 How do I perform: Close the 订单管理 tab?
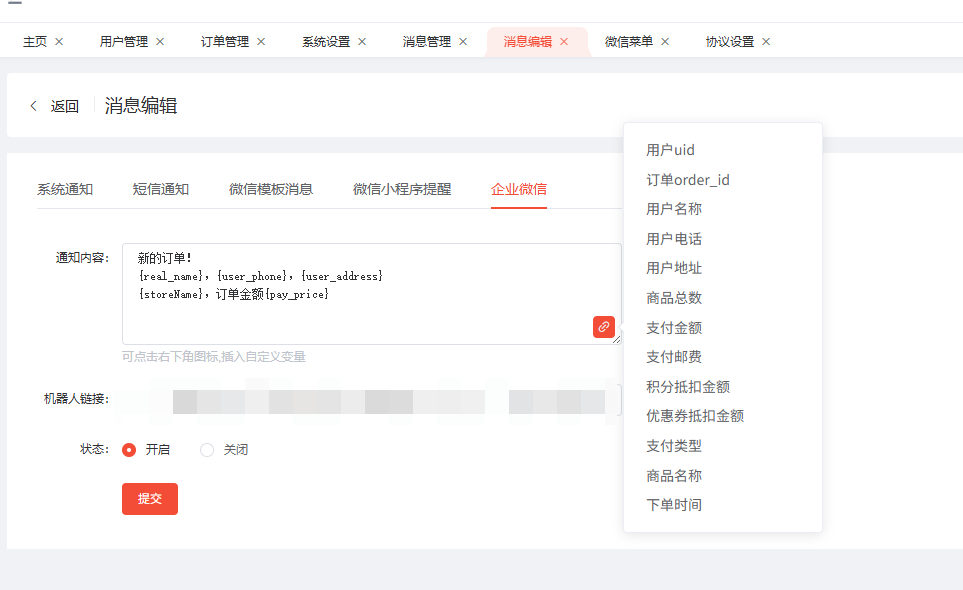pyautogui.click(x=261, y=42)
